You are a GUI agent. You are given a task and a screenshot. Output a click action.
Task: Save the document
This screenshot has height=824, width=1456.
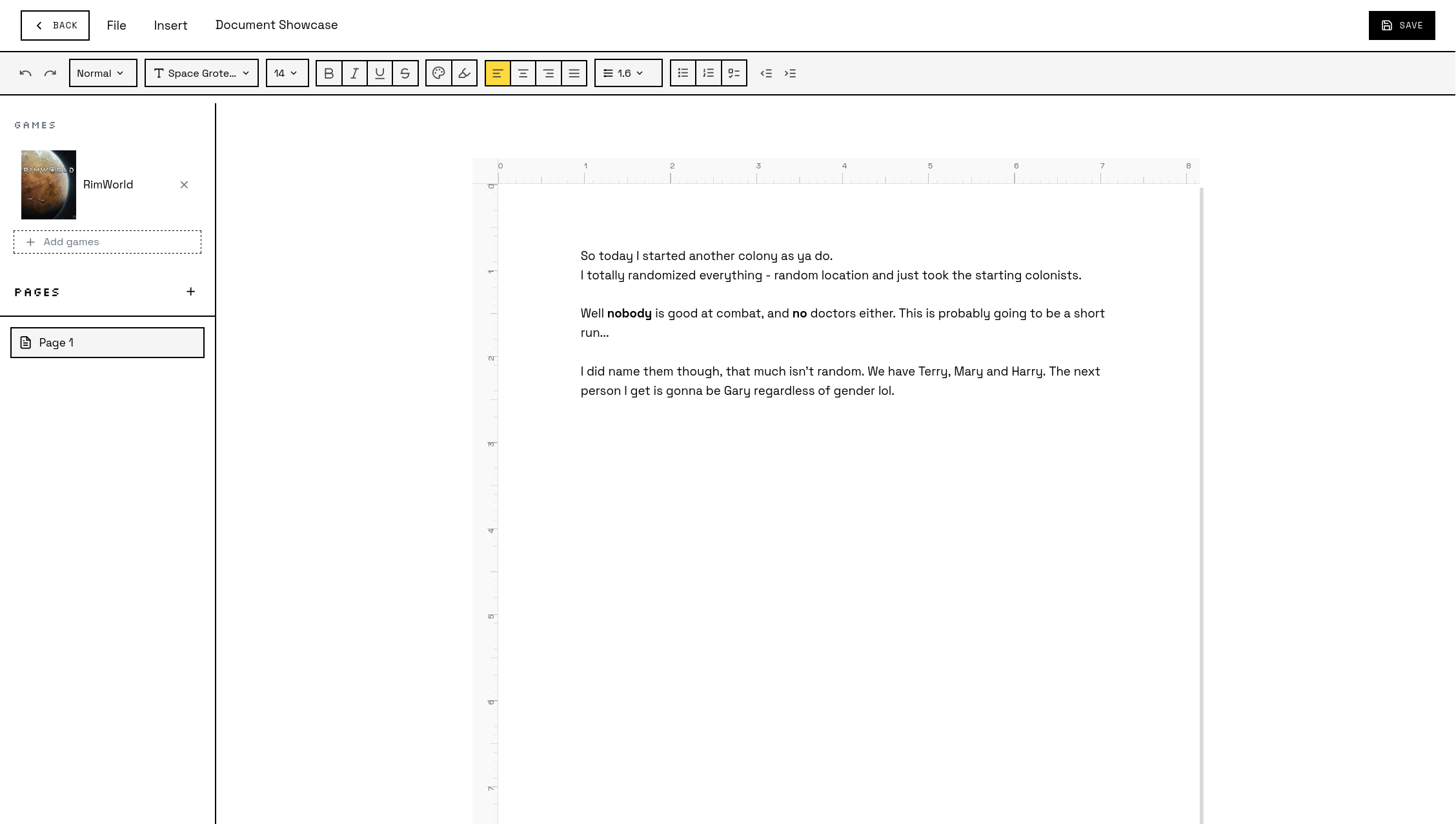coord(1402,25)
